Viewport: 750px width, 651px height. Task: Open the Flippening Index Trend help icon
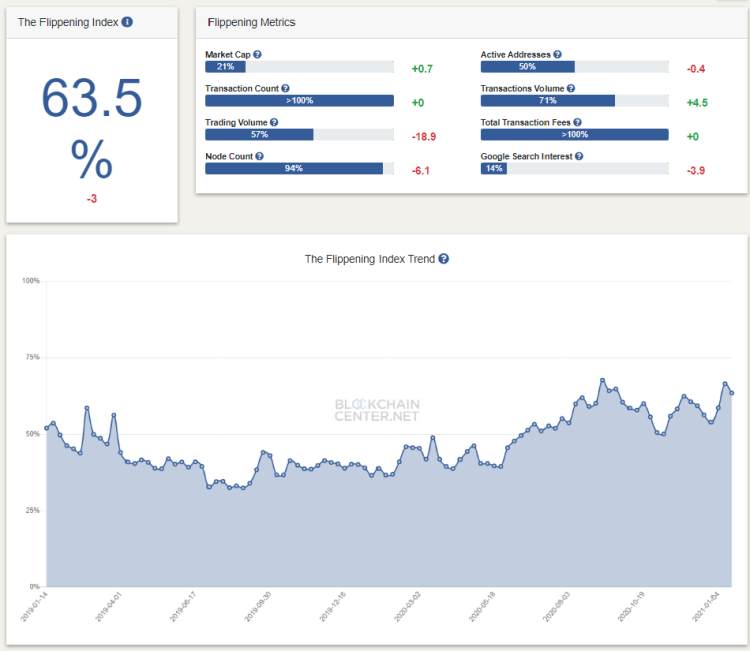coord(443,259)
